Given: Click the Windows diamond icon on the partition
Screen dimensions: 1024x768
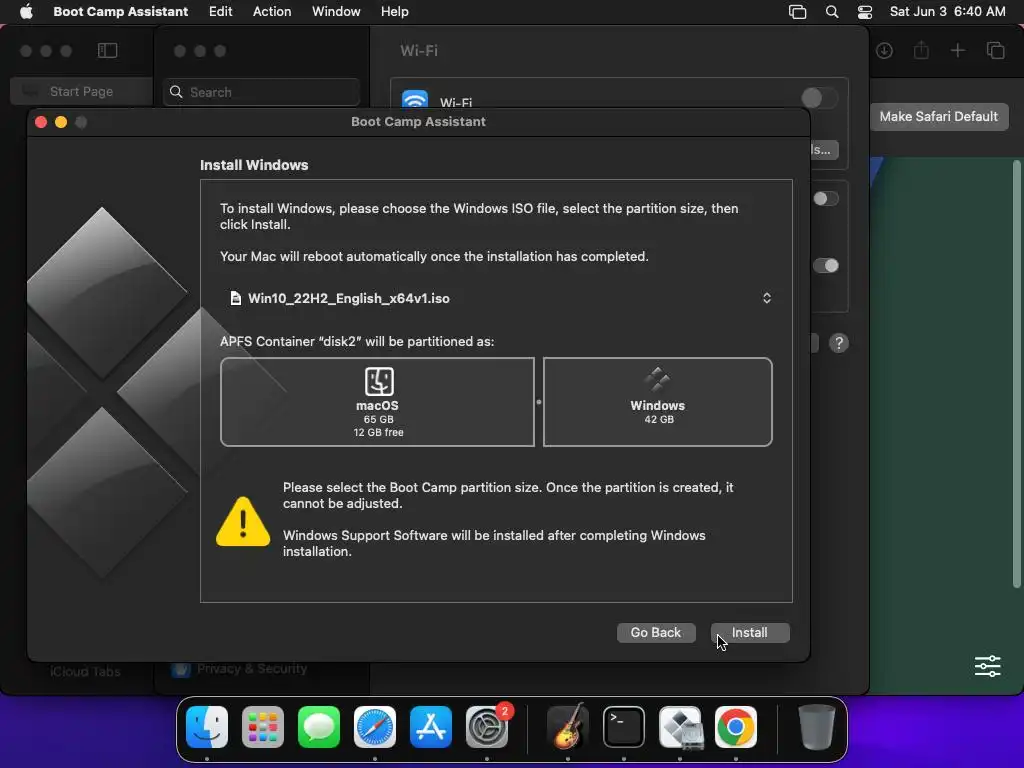Looking at the screenshot, I should [658, 381].
